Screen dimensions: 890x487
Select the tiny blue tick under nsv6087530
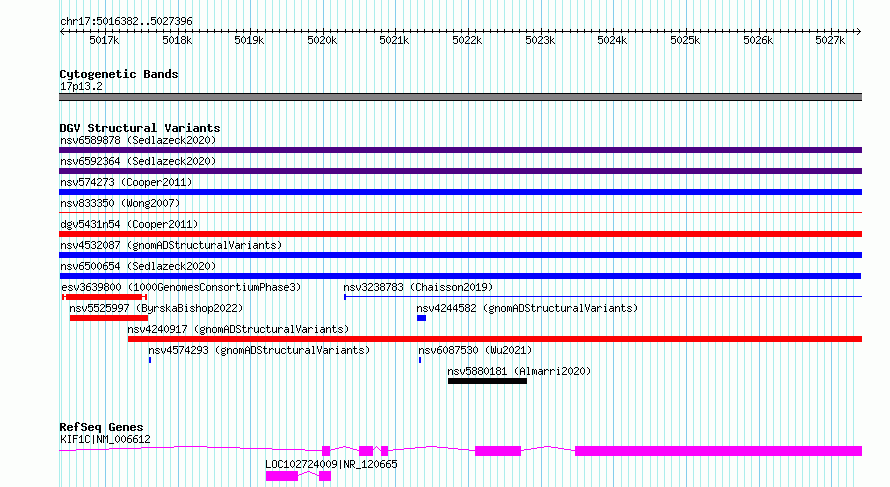pyautogui.click(x=420, y=360)
